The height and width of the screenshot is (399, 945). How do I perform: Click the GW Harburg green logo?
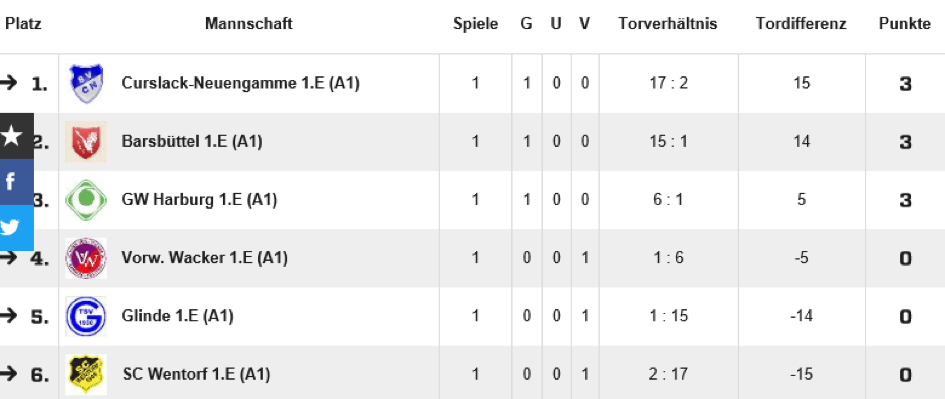(x=86, y=200)
